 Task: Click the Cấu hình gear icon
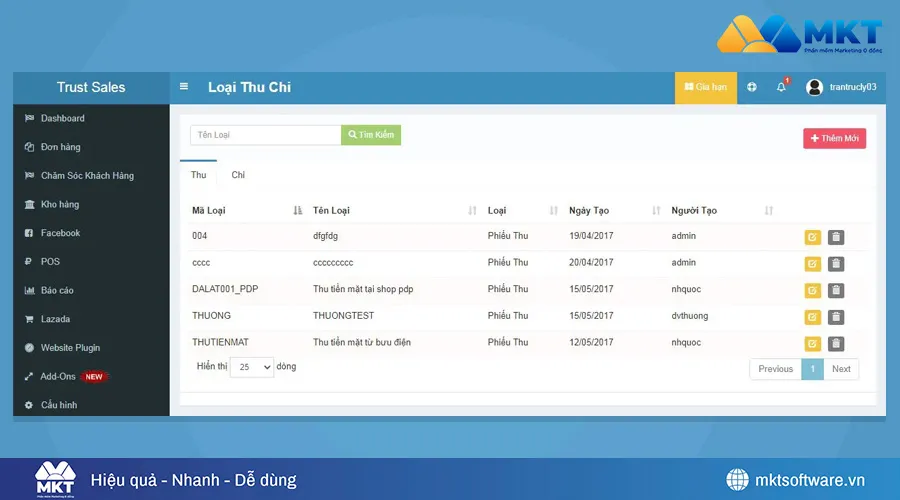[x=29, y=405]
